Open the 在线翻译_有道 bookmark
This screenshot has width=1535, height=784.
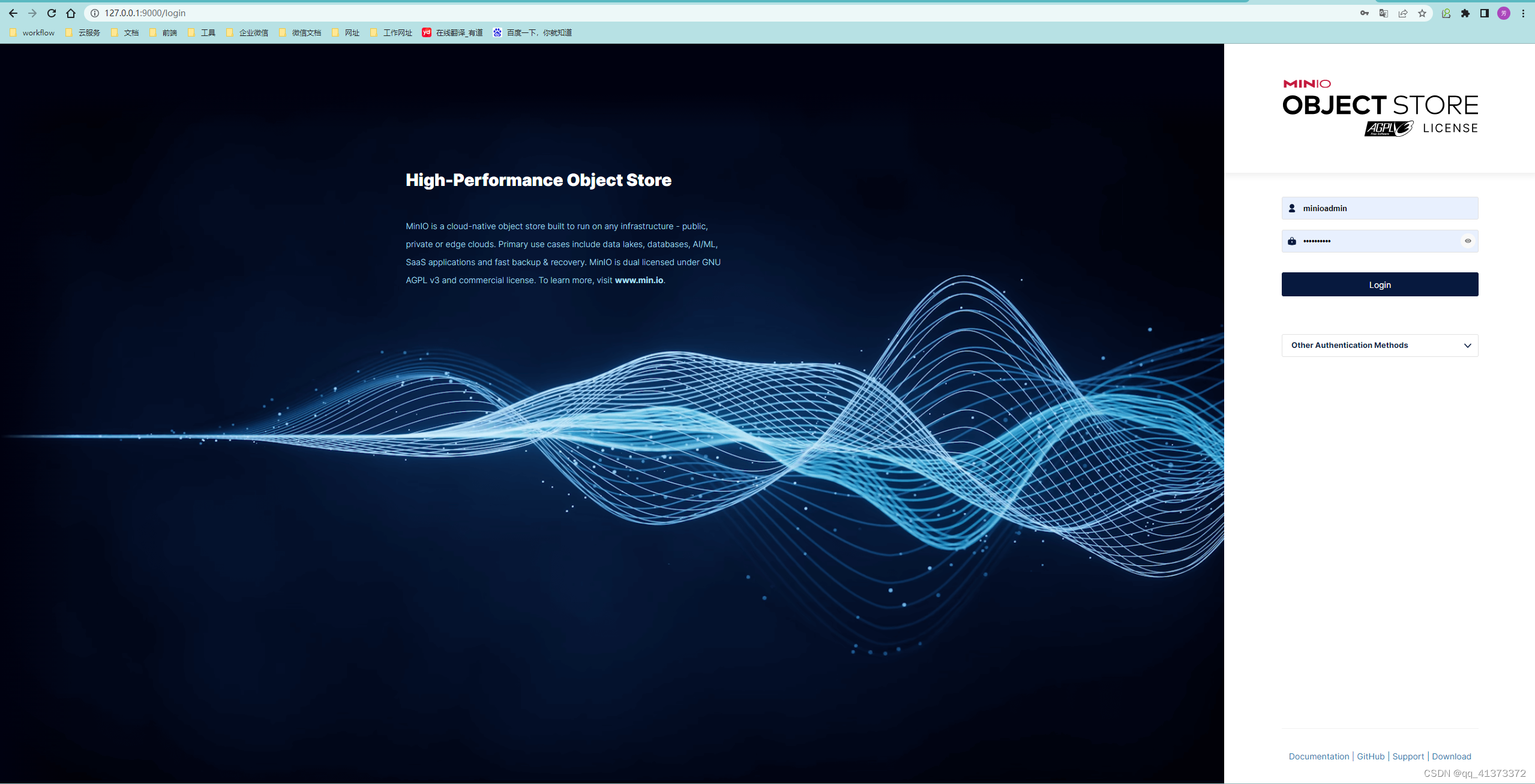[452, 33]
